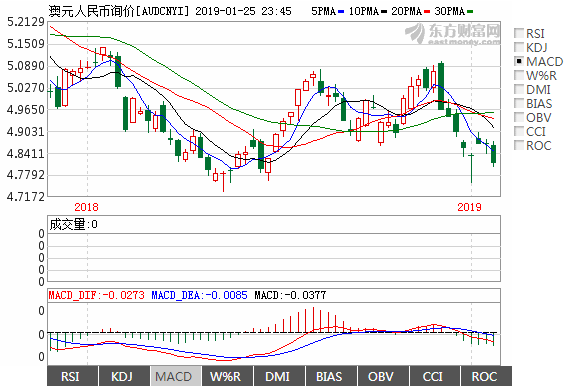This screenshot has width=571, height=390.
Task: Tick the W%R checkbox
Action: (x=519, y=75)
